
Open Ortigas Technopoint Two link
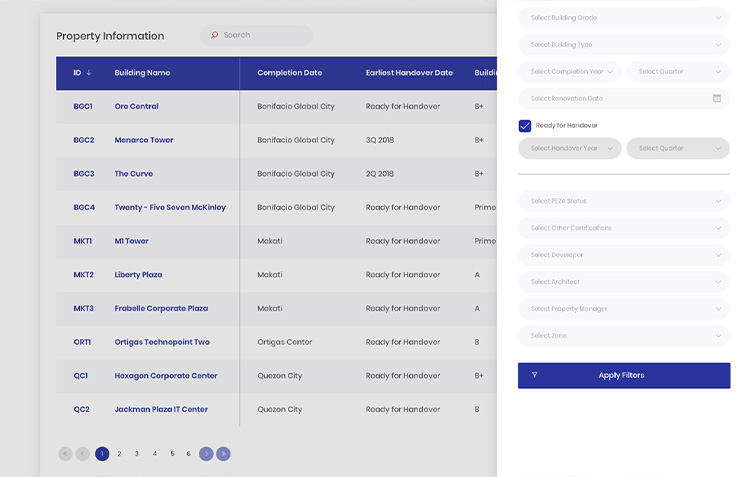tap(162, 342)
